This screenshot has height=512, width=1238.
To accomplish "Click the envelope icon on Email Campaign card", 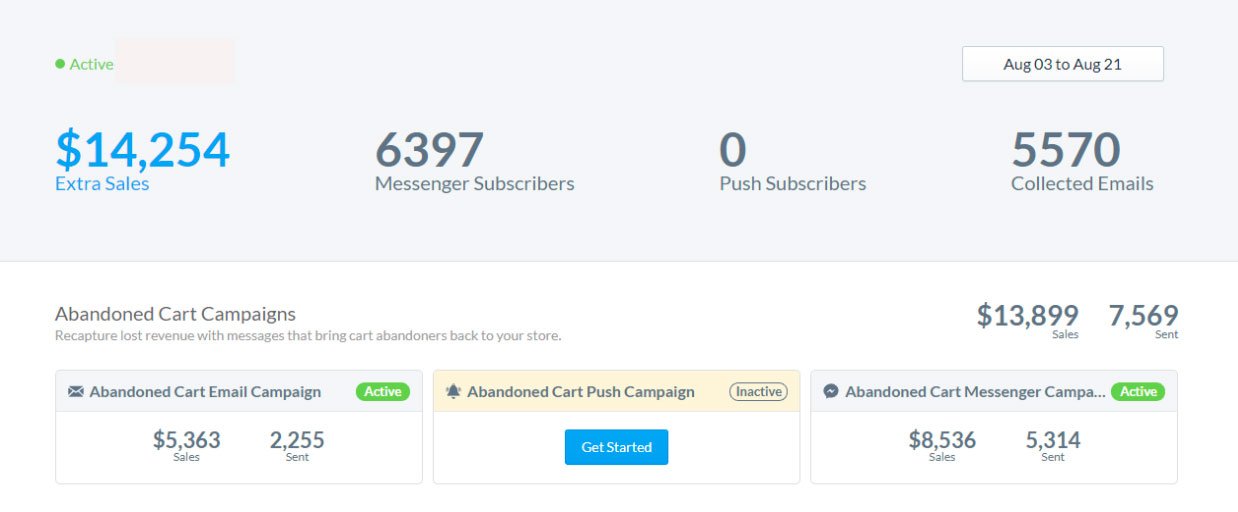I will pos(76,392).
